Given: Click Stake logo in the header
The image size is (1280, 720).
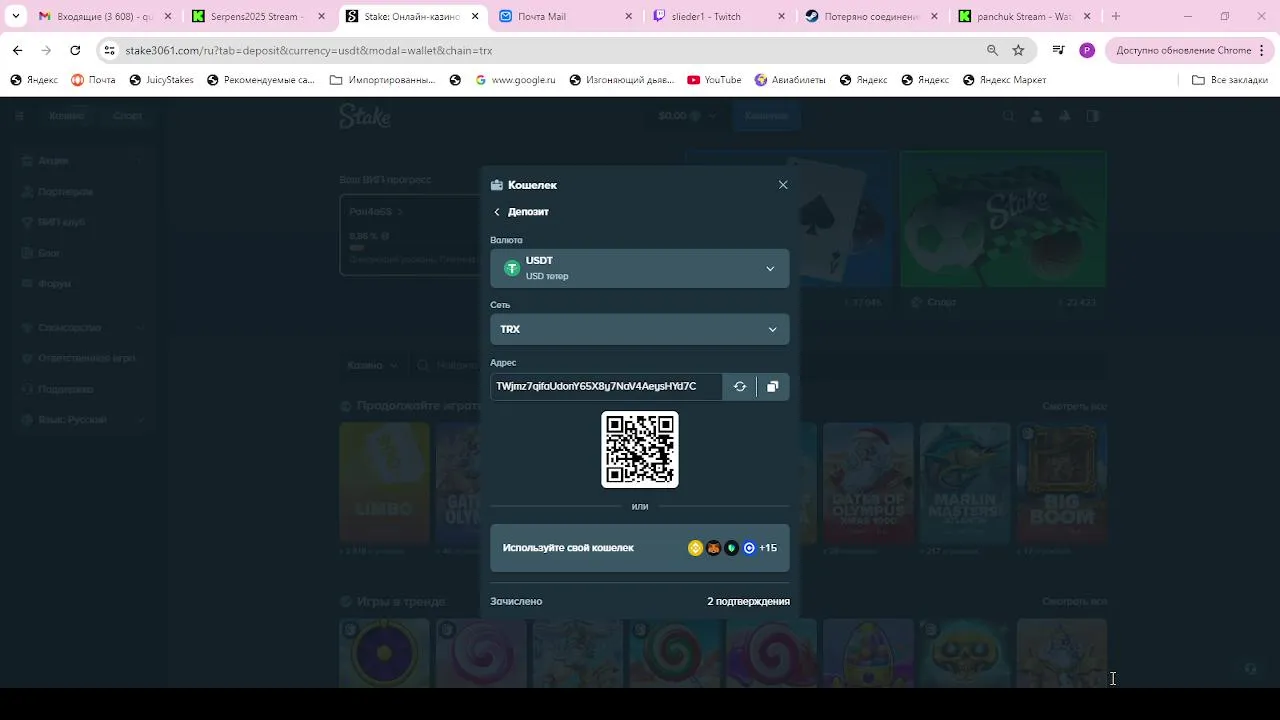Looking at the screenshot, I should pos(365,116).
